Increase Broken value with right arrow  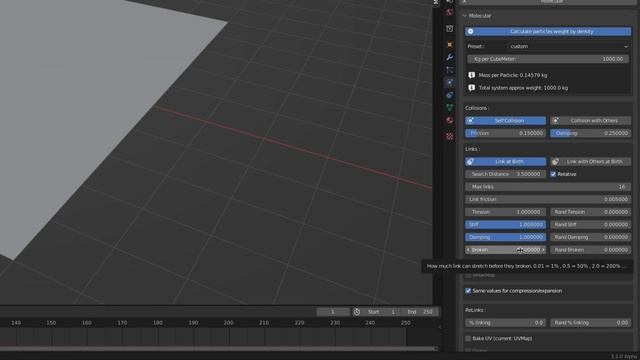click(x=543, y=250)
